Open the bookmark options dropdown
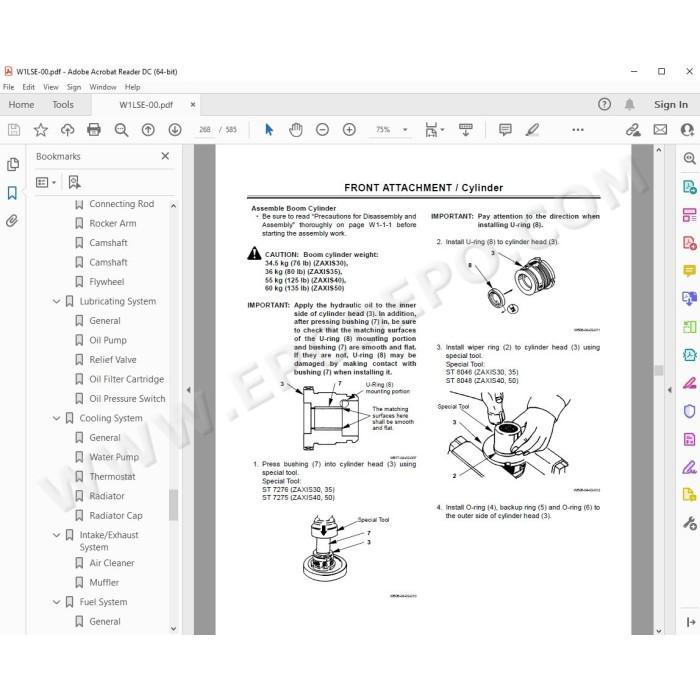Screen dimensions: 700x700 (46, 182)
